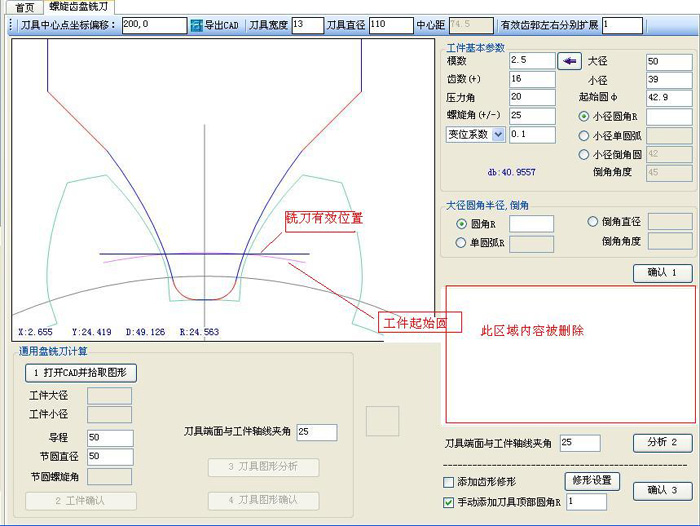Click the 刀具宽度 input field
This screenshot has height=526, width=700.
click(307, 25)
